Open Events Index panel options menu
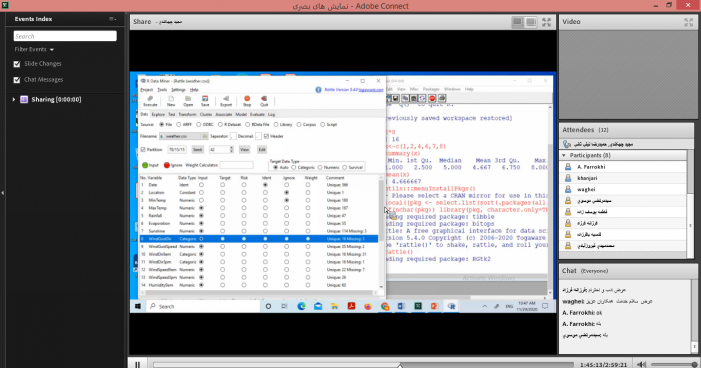This screenshot has height=368, width=701. 113,19
